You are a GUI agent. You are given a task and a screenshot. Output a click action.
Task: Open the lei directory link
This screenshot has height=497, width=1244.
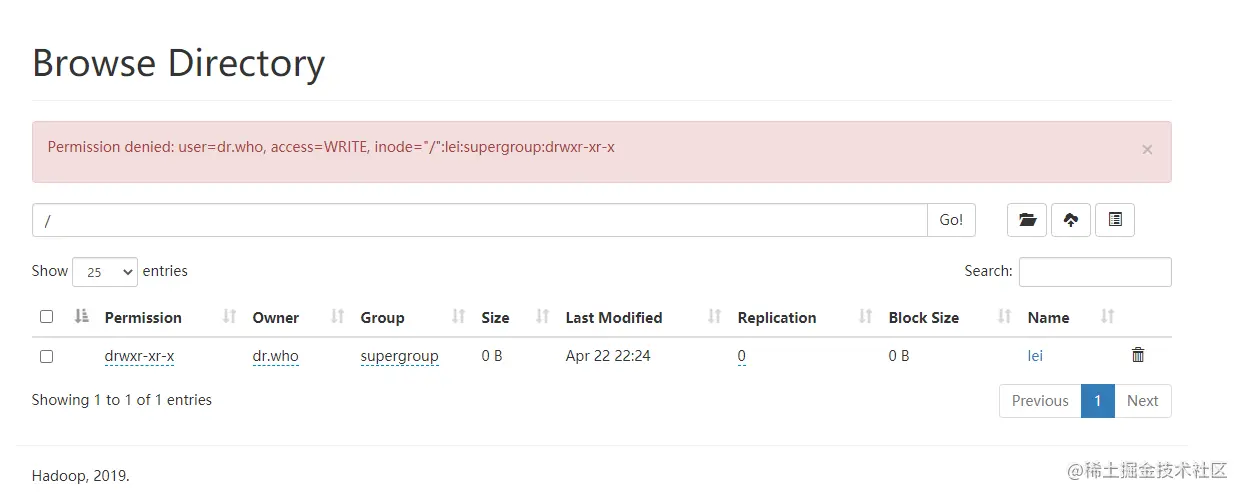pos(1035,356)
